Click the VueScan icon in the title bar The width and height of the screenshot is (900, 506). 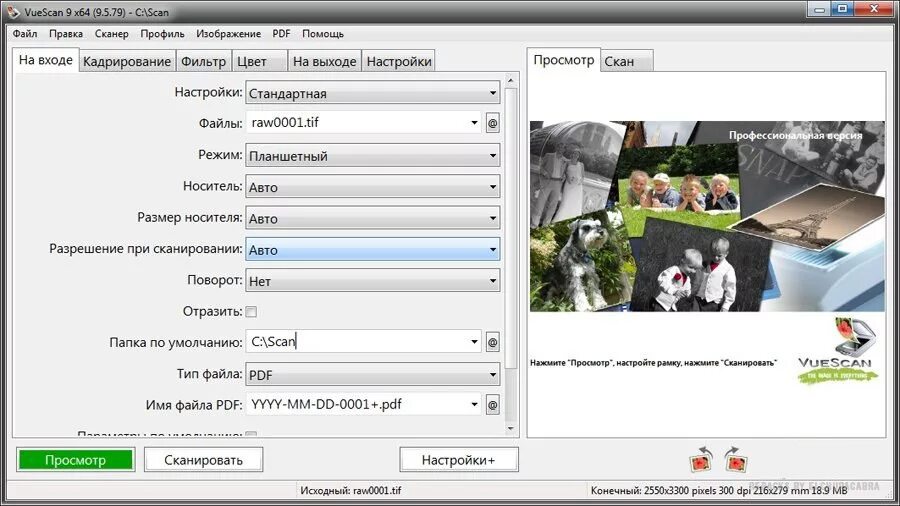(x=13, y=11)
